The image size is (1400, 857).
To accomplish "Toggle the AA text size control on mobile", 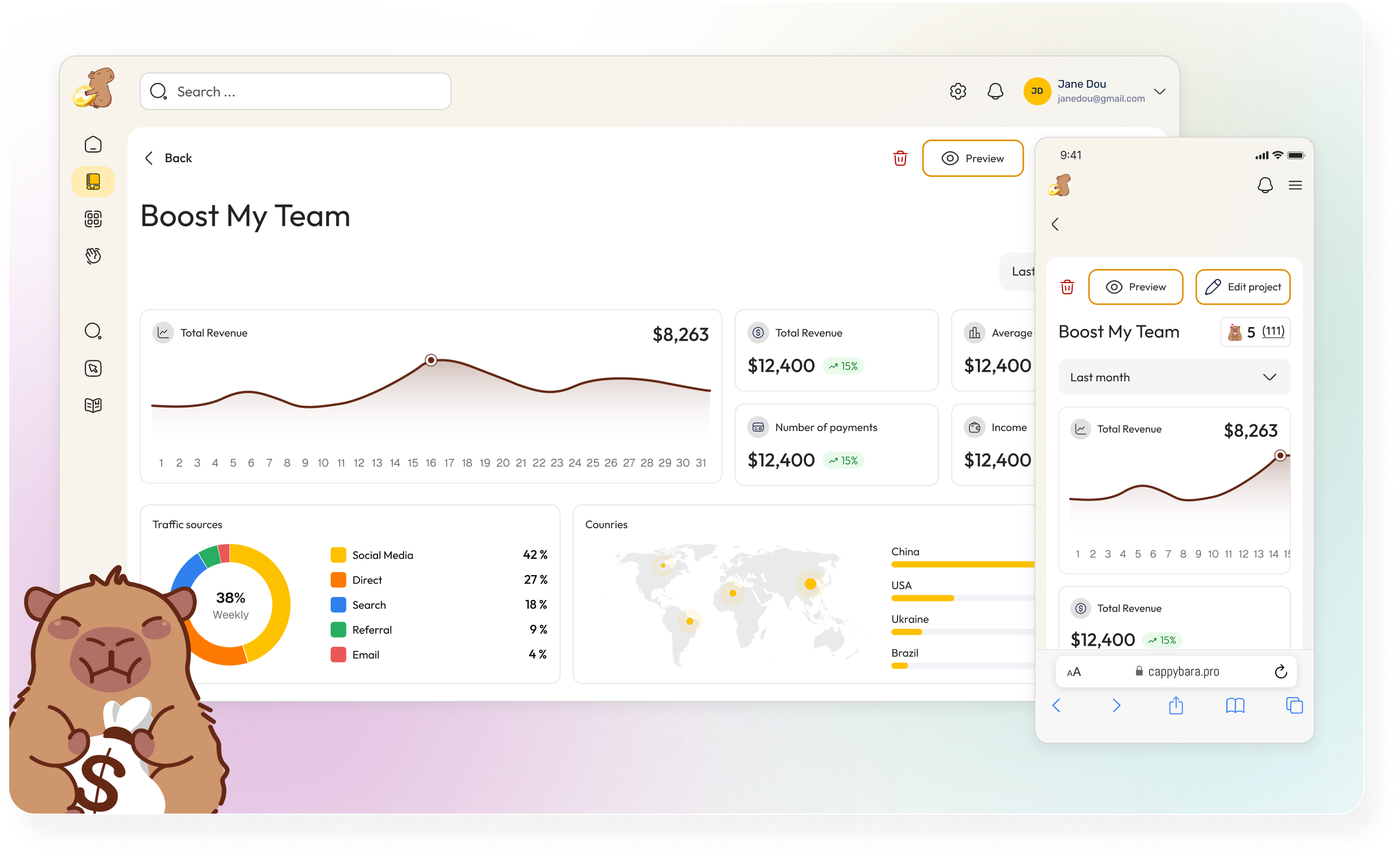I will tap(1074, 671).
